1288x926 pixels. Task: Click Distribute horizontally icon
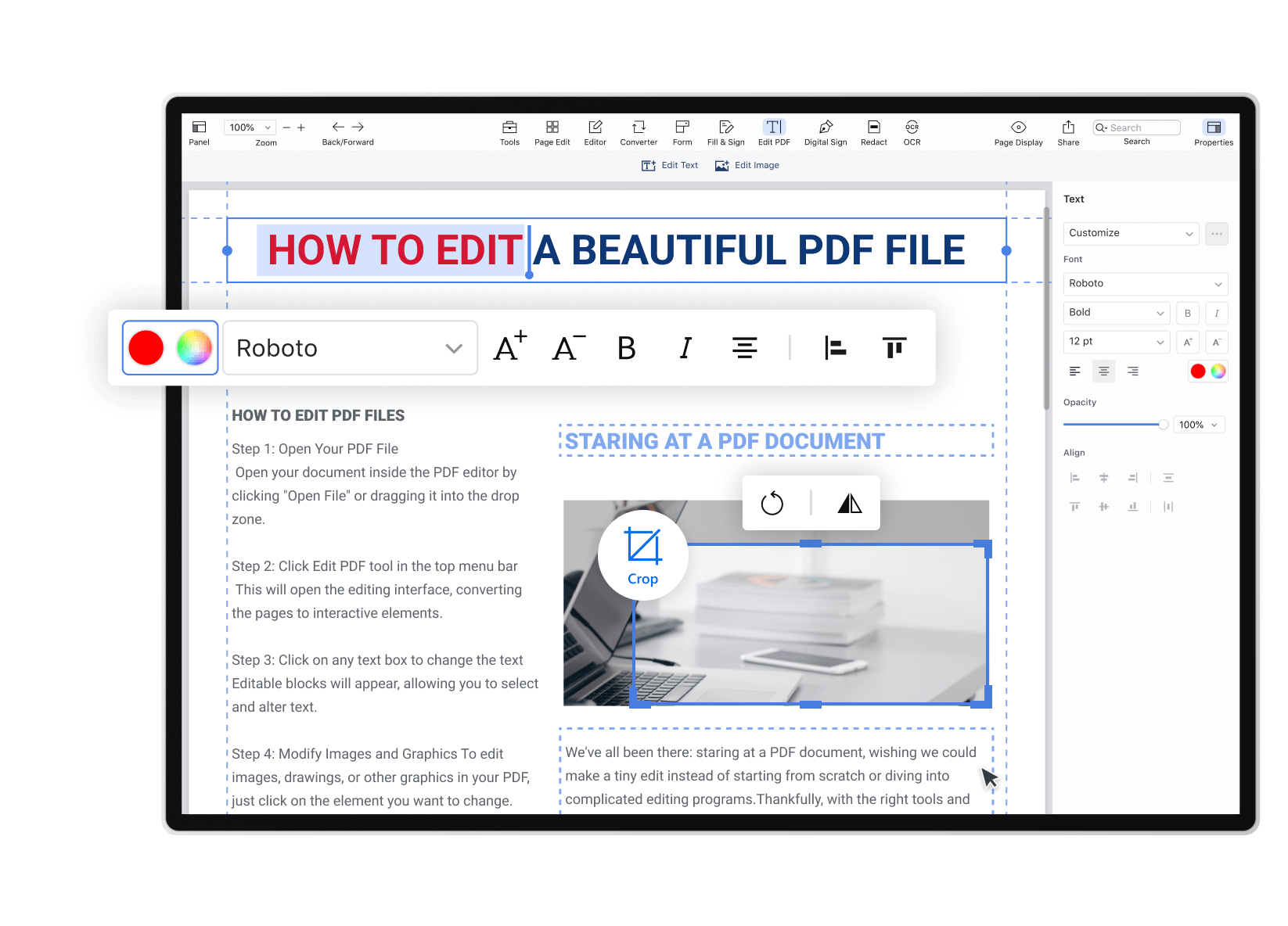tap(1168, 507)
